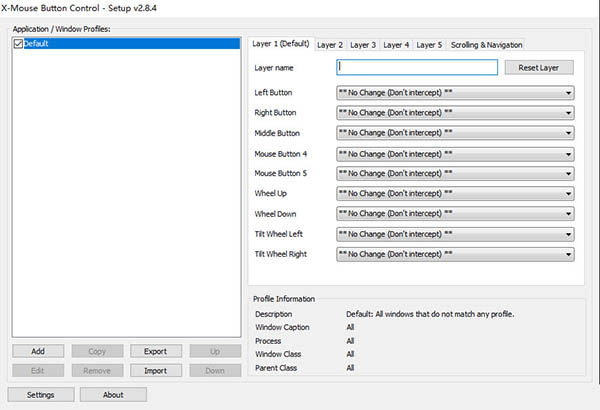Open the Wheel Down action dropdown

(x=455, y=214)
